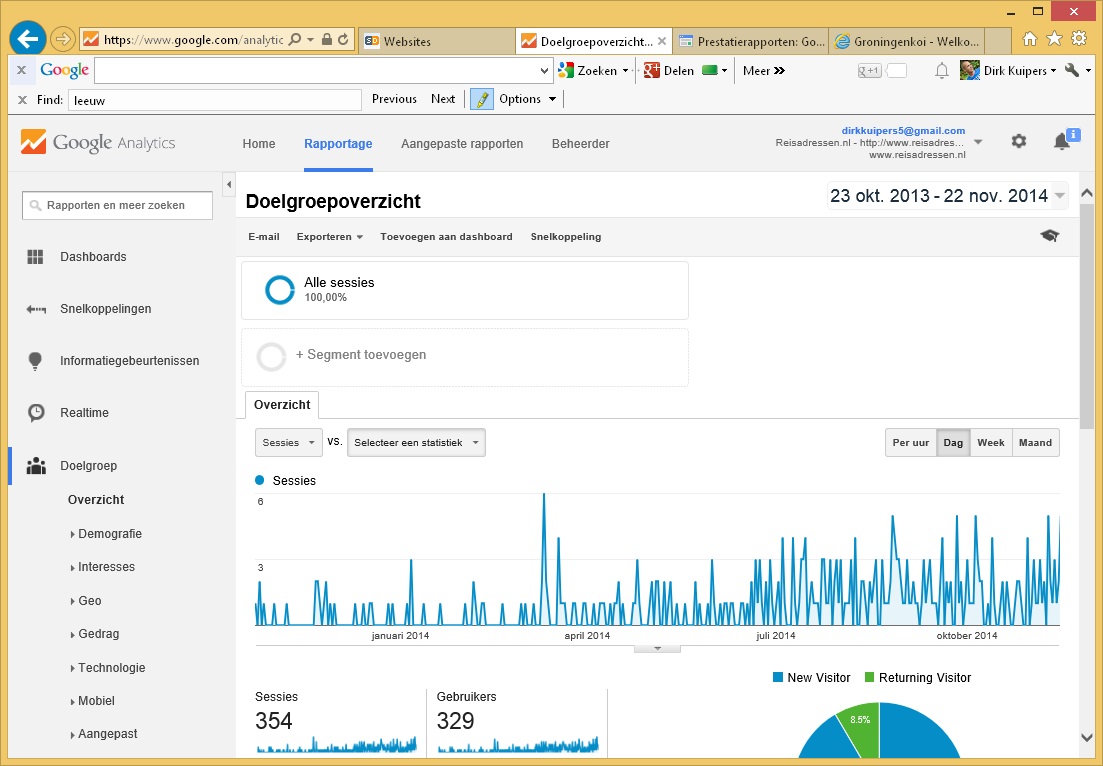
Task: Go to Home nav tab
Action: (x=259, y=143)
